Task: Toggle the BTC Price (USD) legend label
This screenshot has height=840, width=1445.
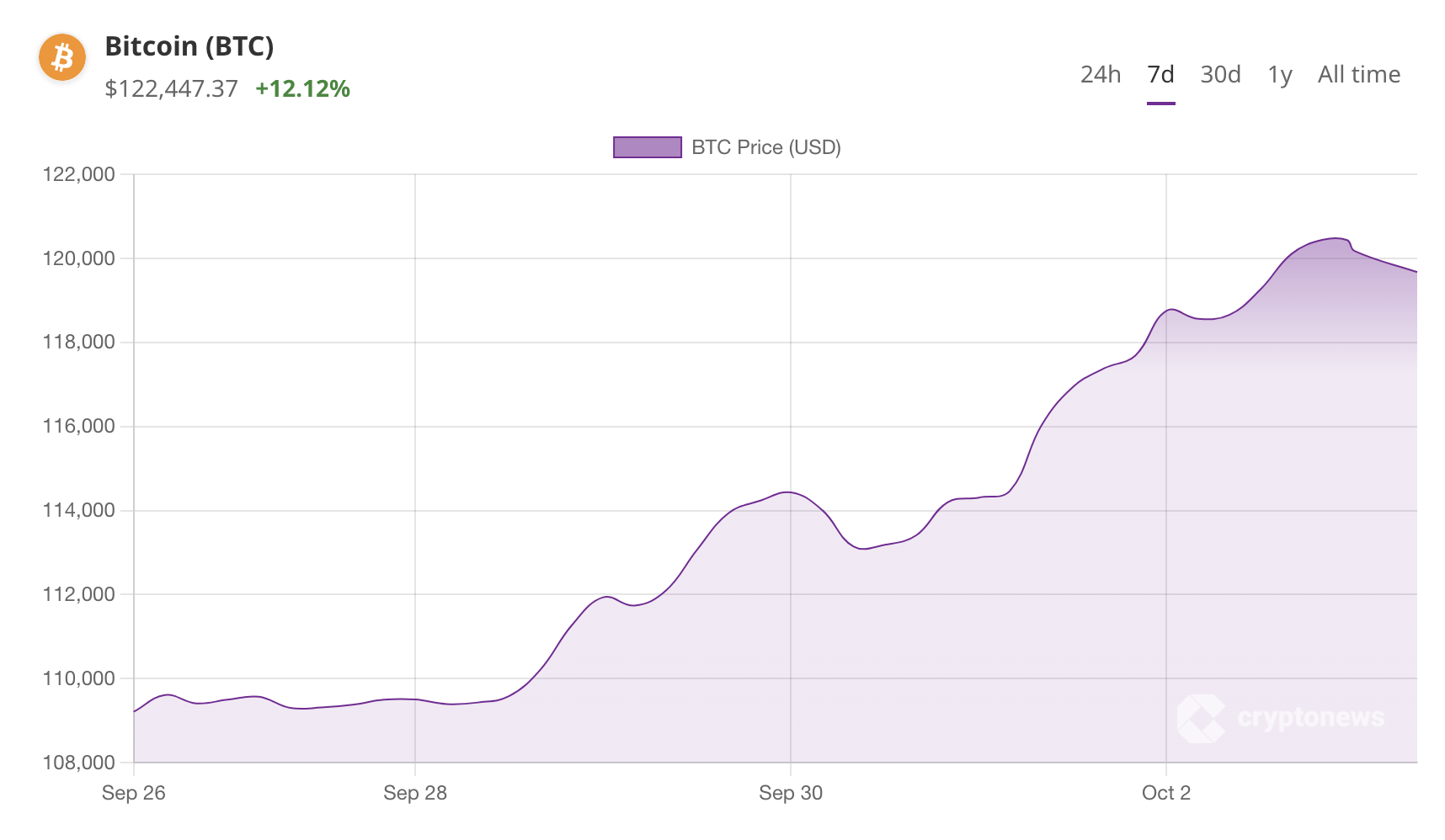Action: pos(765,147)
